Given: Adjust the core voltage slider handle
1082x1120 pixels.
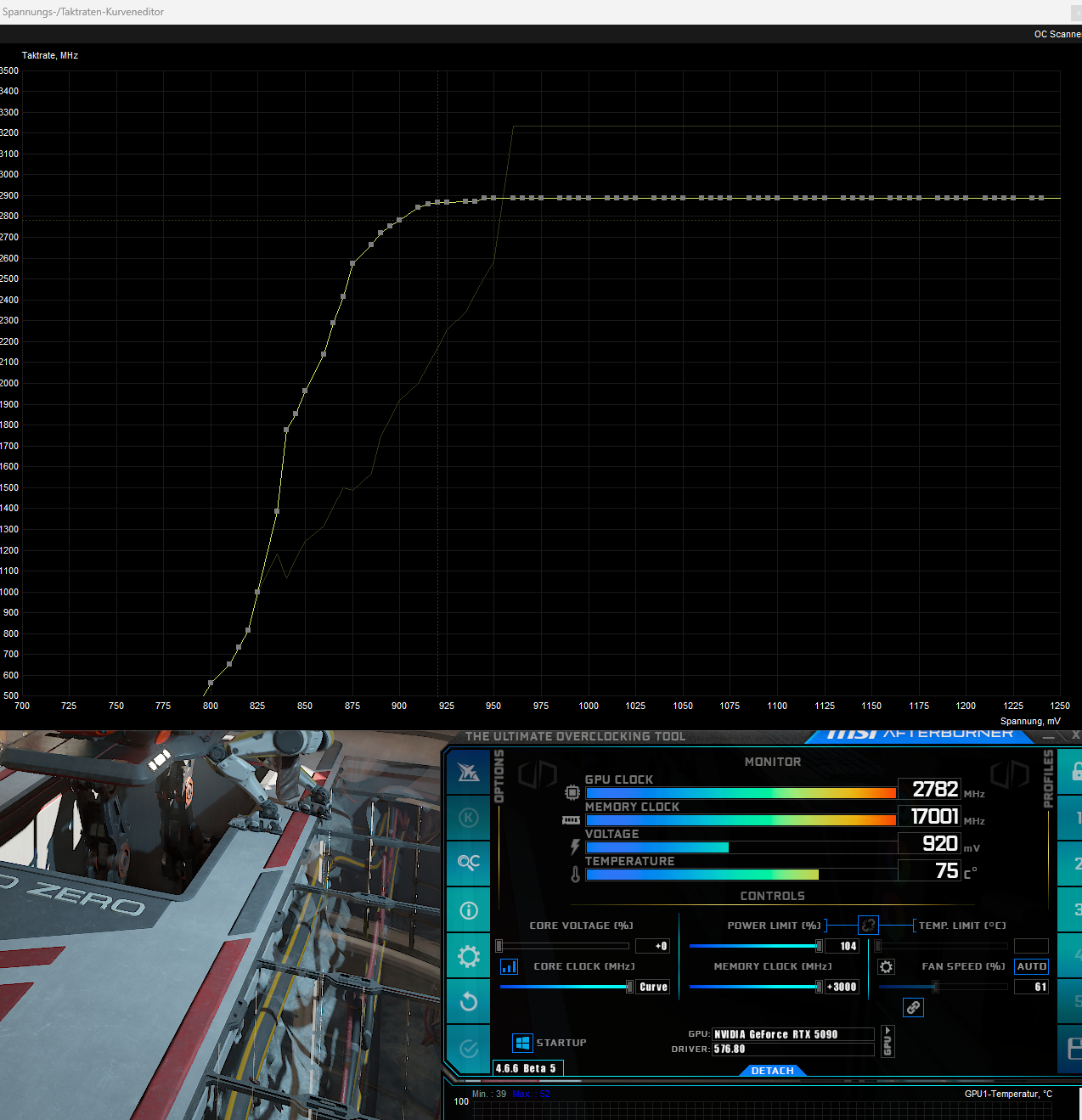Looking at the screenshot, I should pos(499,946).
